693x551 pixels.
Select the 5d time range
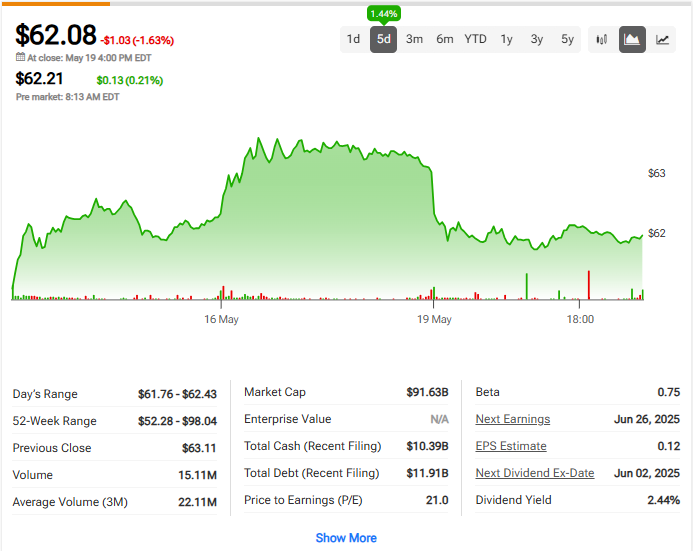coord(383,39)
